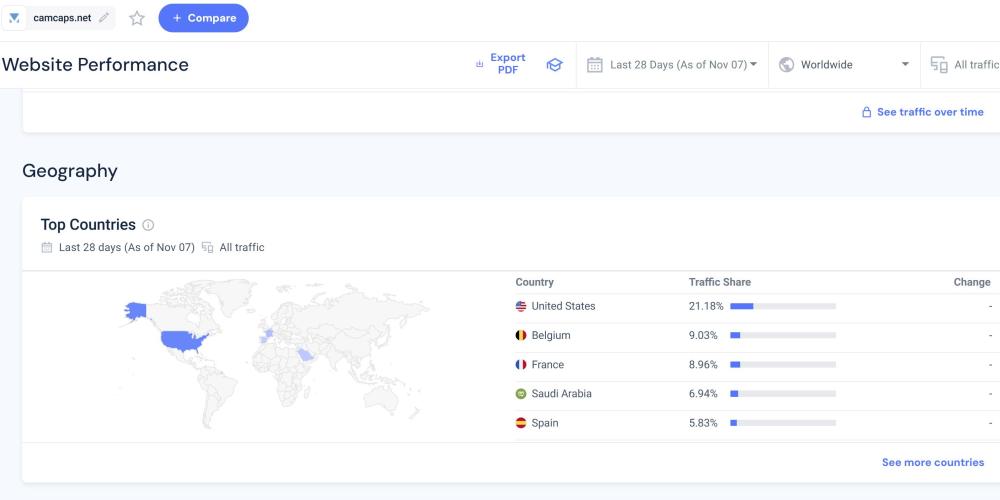Click the Compare button

[203, 18]
